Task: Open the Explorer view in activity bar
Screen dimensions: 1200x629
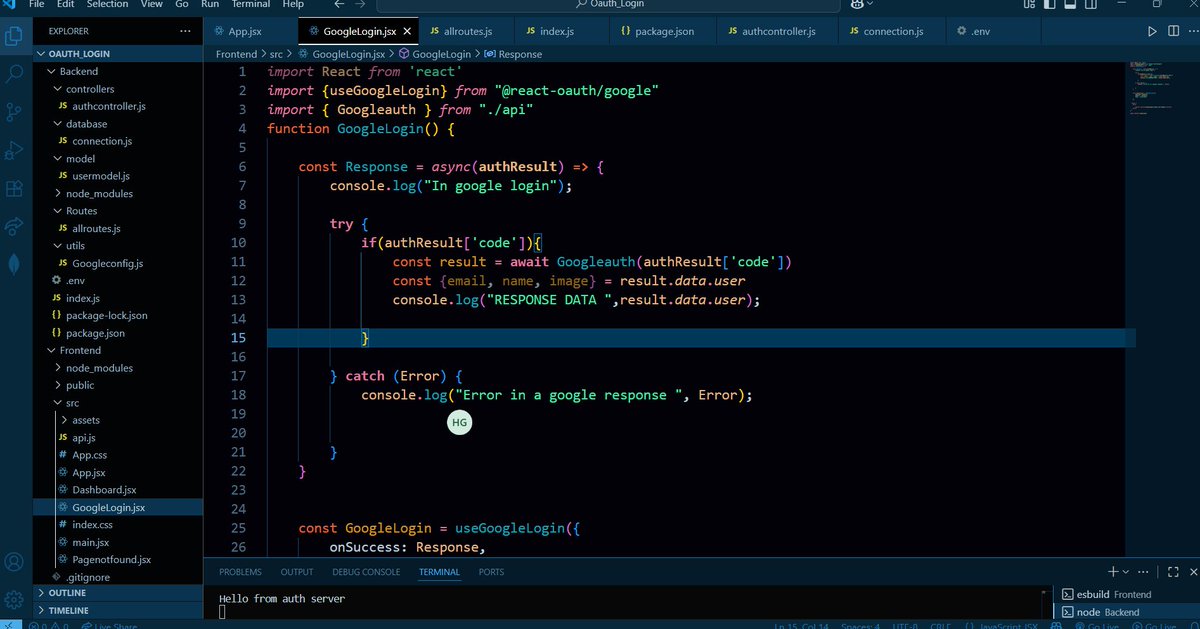Action: pyautogui.click(x=14, y=37)
